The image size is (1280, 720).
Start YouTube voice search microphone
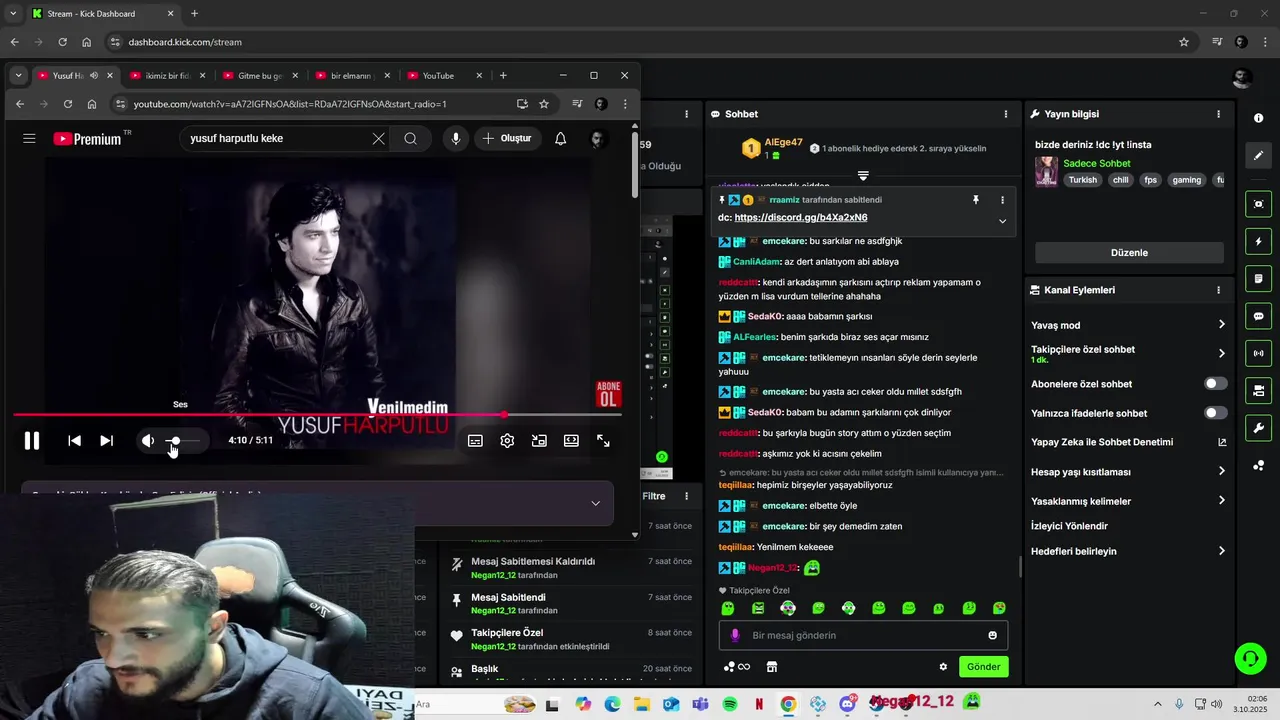click(456, 139)
